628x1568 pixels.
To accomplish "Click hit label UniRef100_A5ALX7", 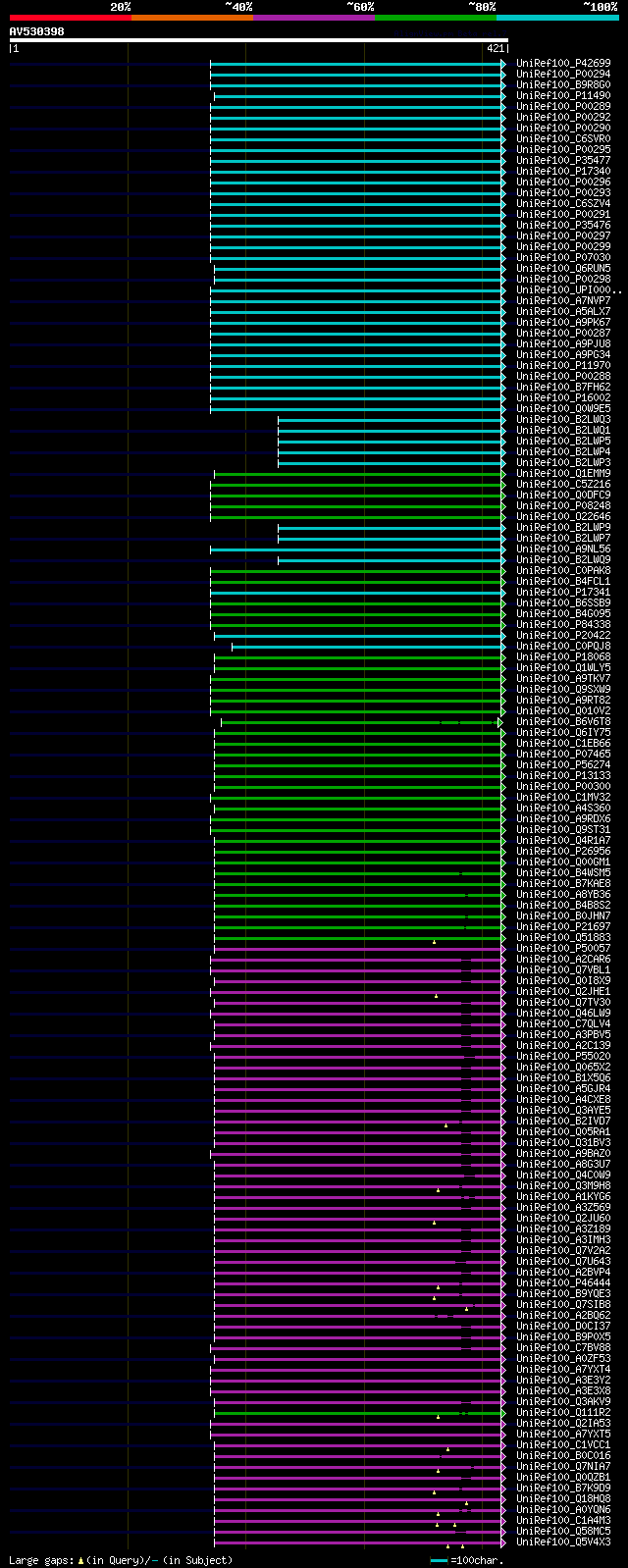I will (563, 311).
